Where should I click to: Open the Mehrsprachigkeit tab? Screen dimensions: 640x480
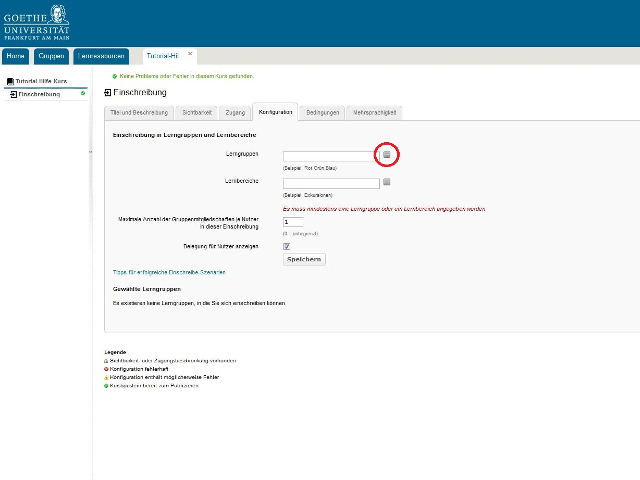[x=376, y=112]
